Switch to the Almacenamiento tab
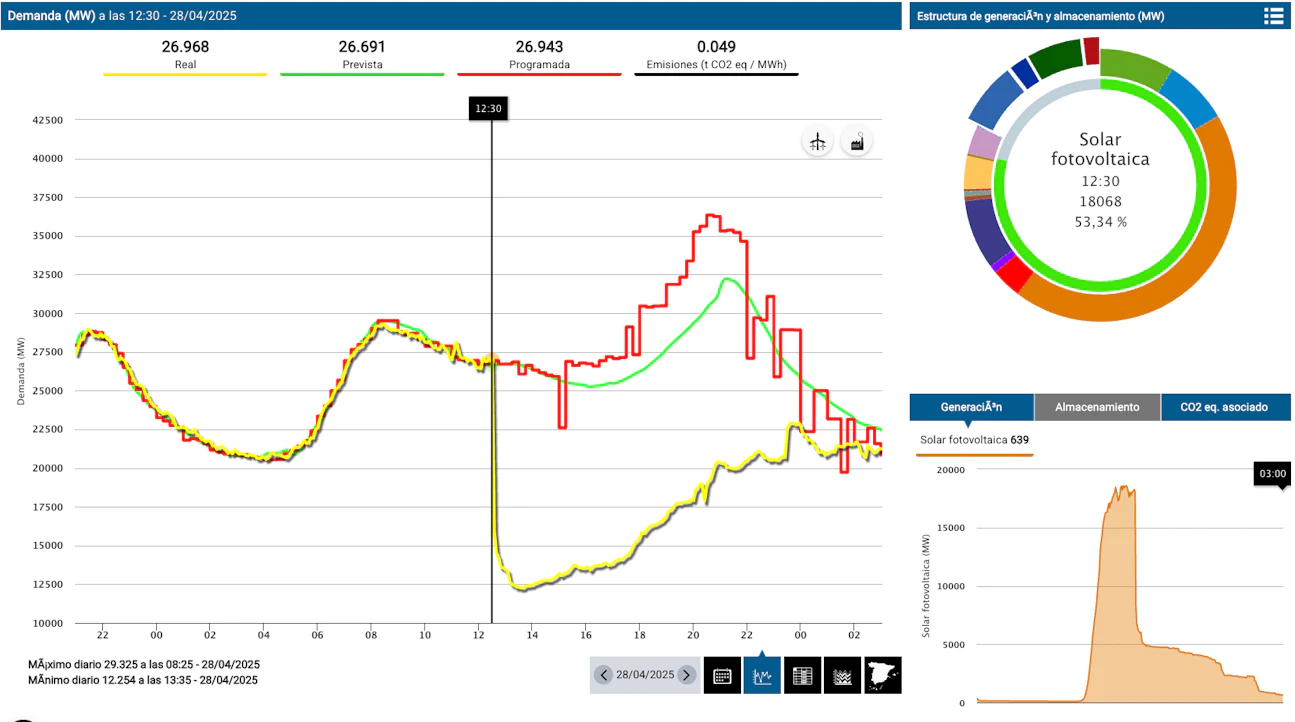1295x722 pixels. (1097, 407)
